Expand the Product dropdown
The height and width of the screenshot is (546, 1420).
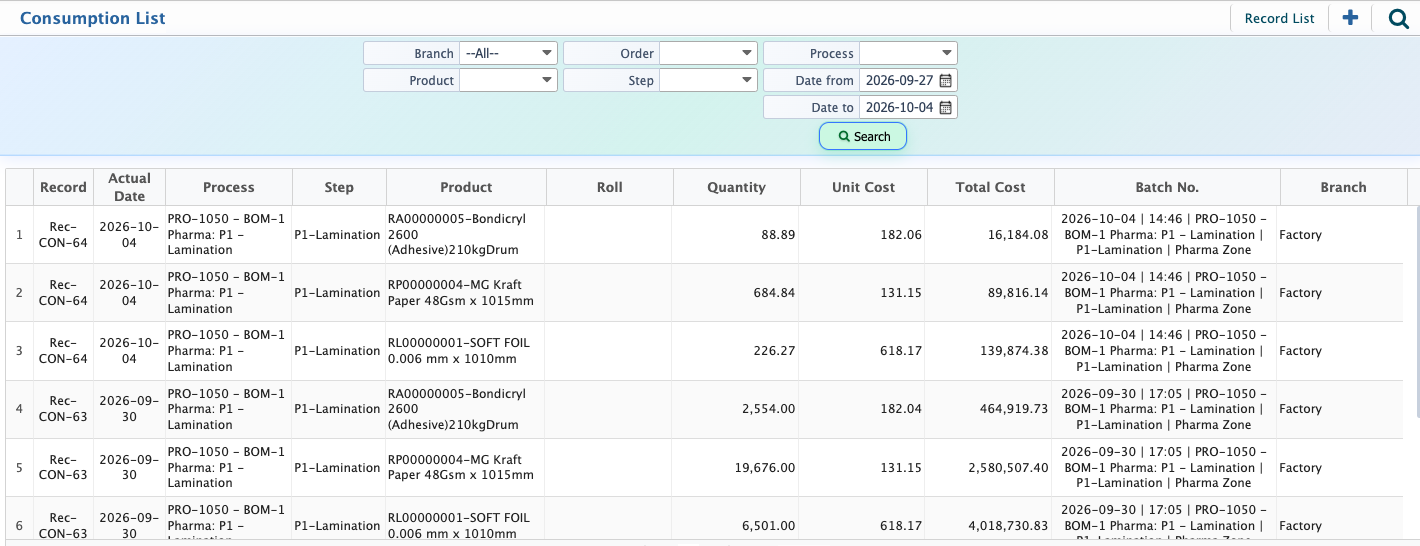[508, 80]
